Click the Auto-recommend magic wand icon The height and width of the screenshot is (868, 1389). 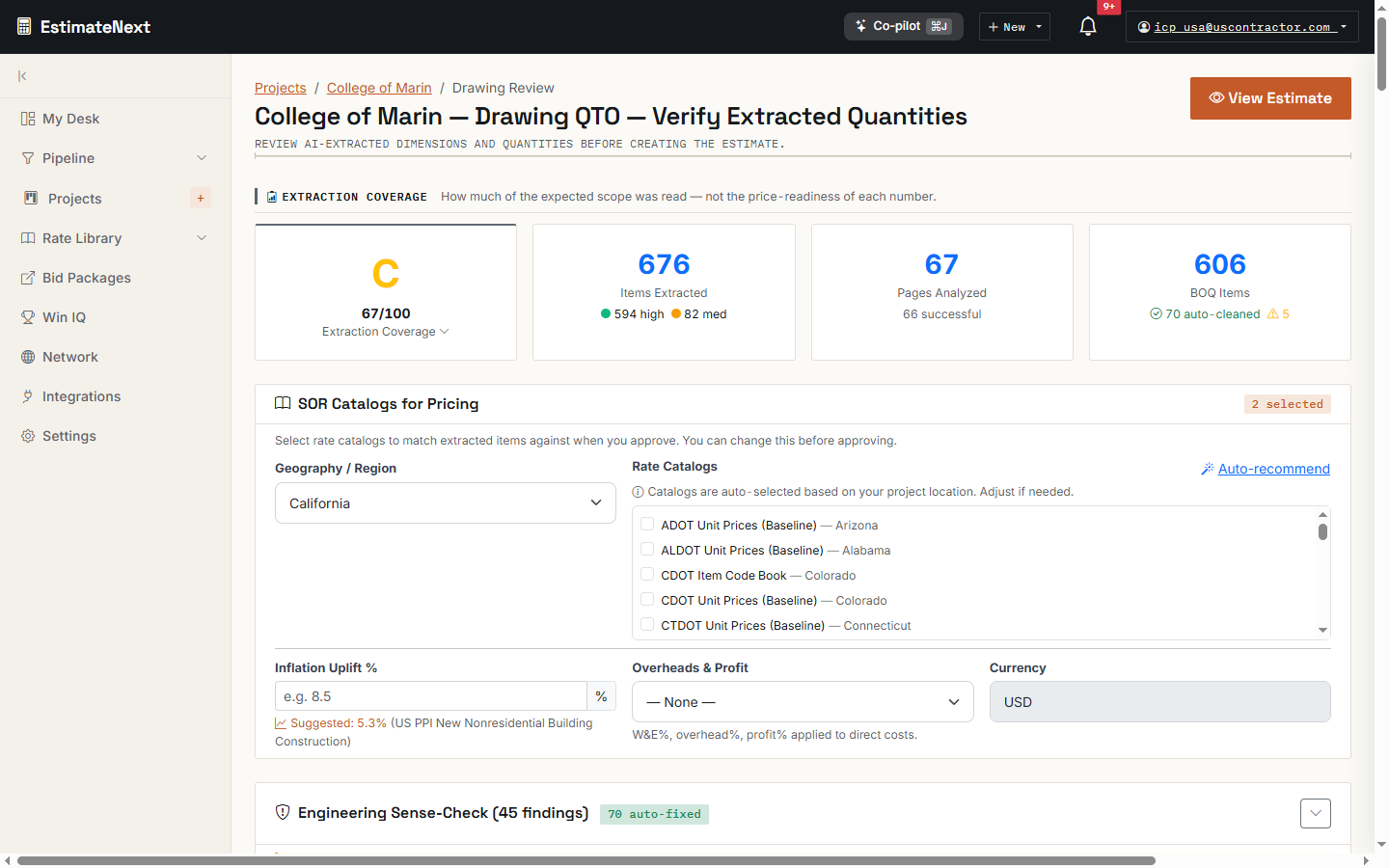point(1207,469)
